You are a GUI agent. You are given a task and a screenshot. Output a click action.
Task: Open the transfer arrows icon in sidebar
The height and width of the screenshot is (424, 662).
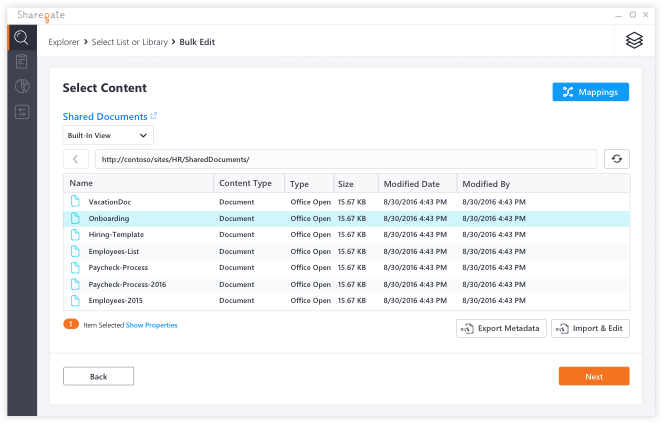pyautogui.click(x=22, y=112)
